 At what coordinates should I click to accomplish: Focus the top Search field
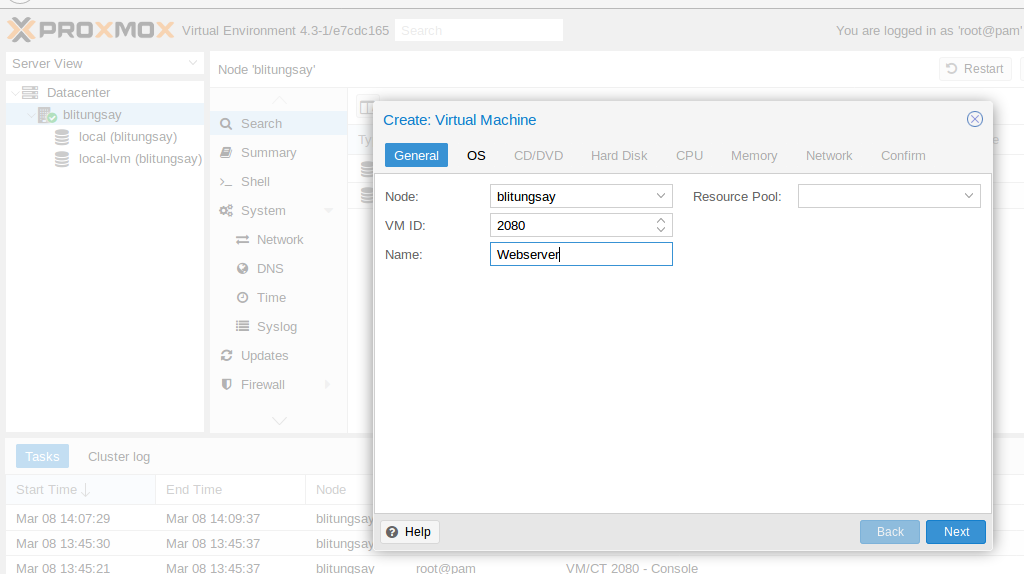479,31
